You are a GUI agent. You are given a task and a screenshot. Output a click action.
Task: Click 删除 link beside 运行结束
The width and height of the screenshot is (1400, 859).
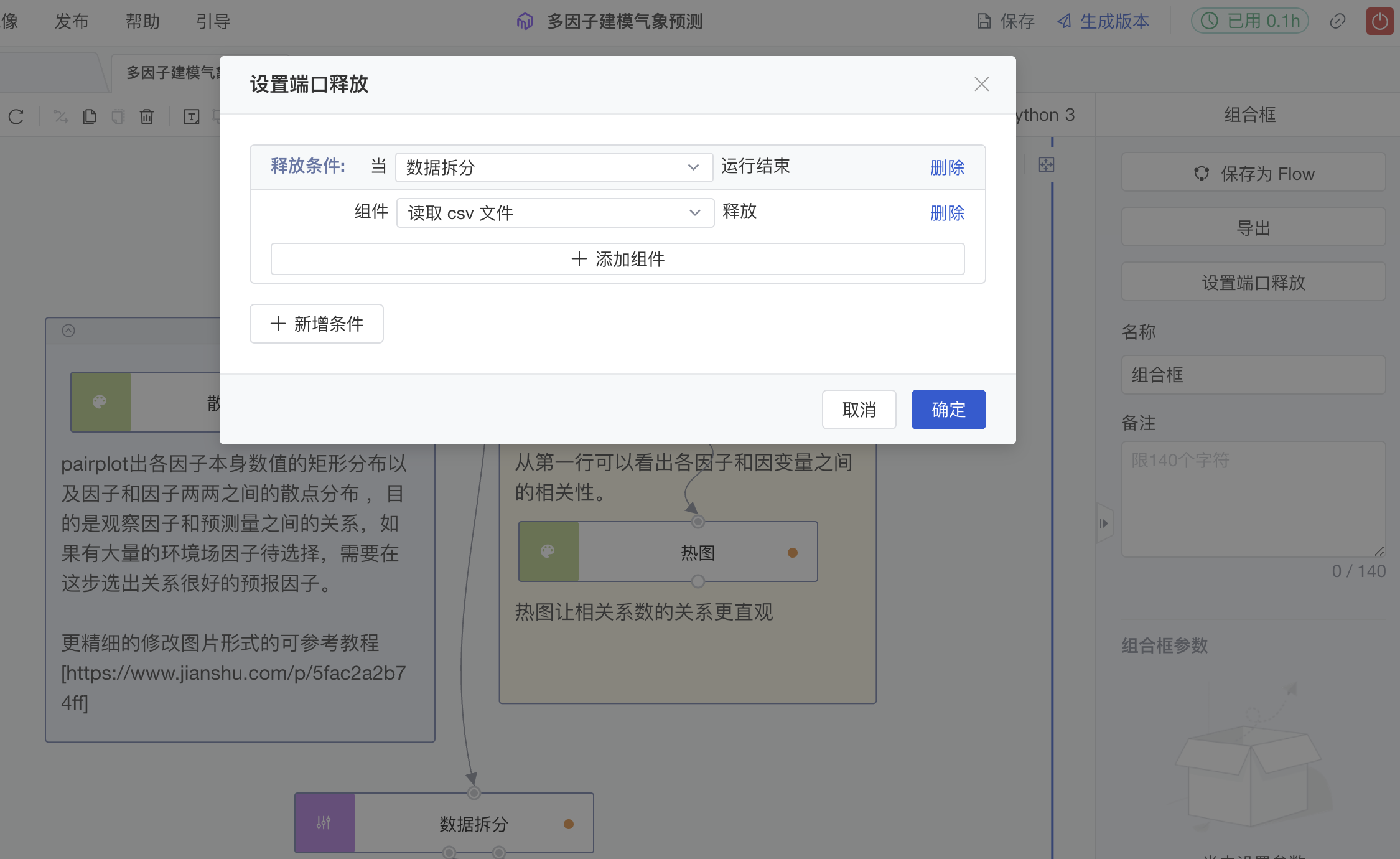click(947, 167)
